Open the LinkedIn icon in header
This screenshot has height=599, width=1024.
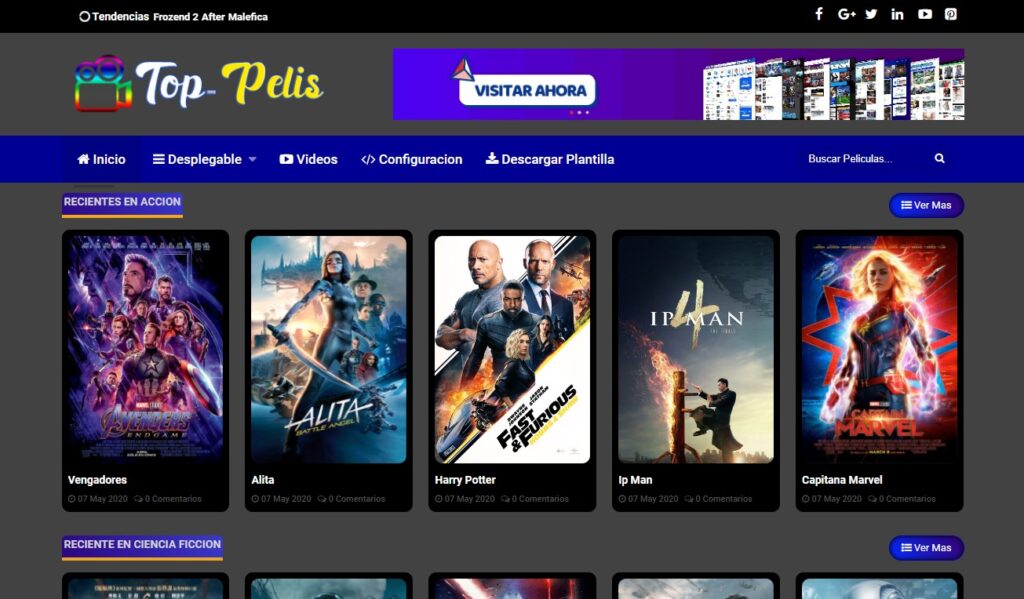point(897,14)
